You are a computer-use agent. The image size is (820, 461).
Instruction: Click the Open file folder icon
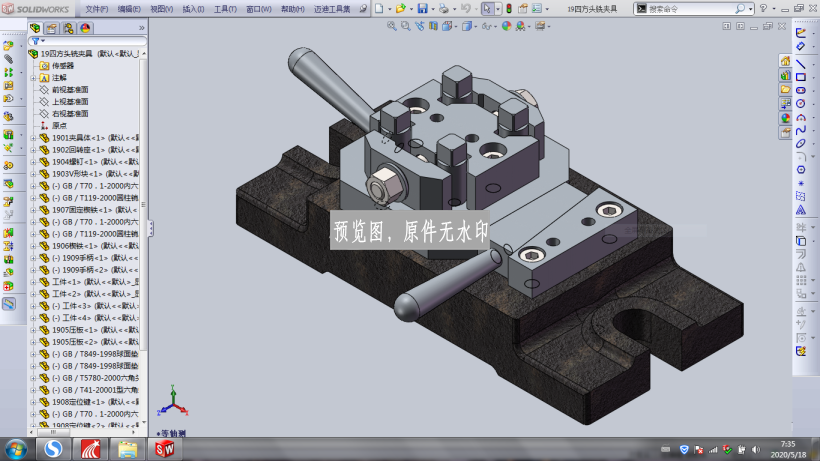point(401,8)
